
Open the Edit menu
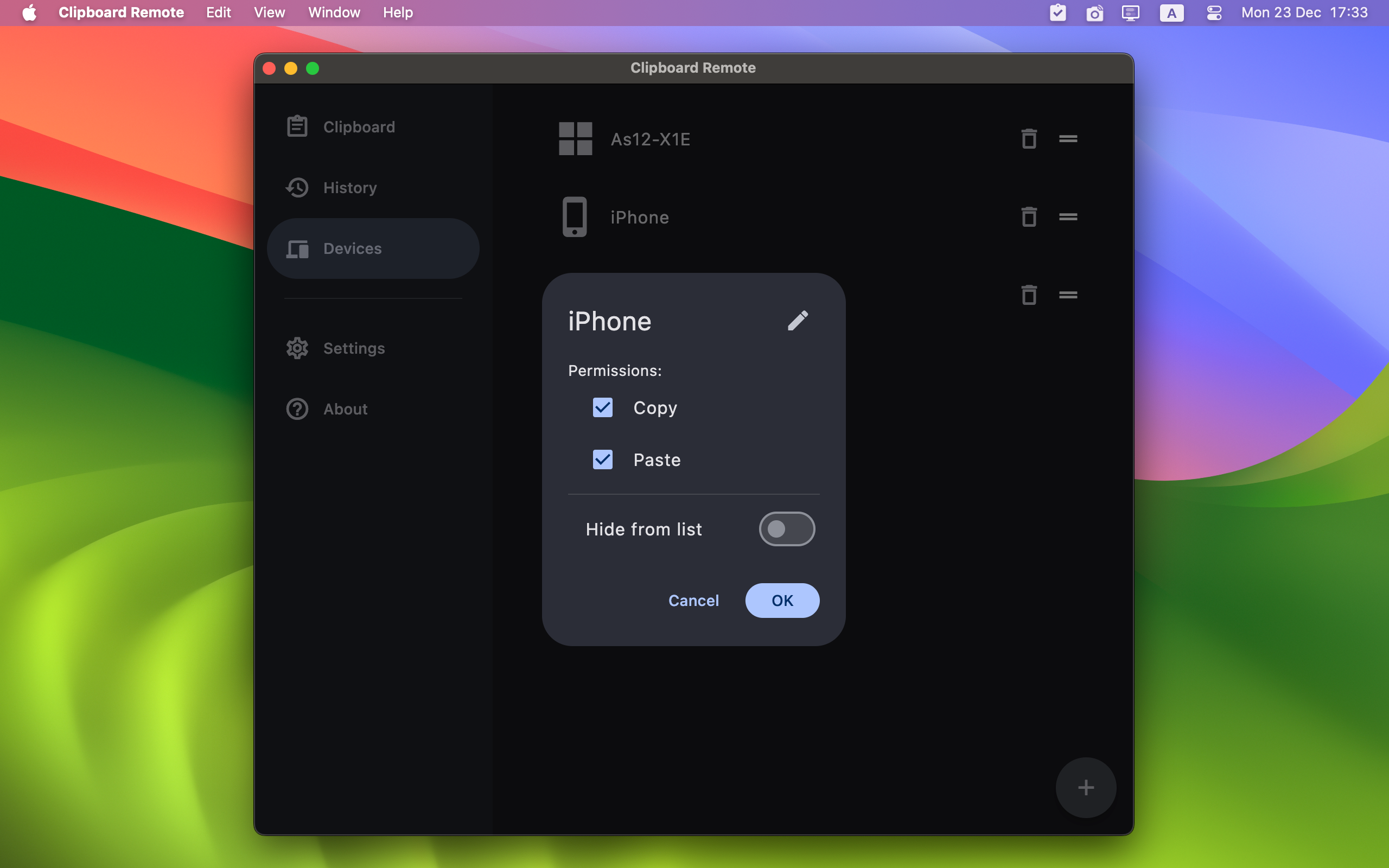(219, 12)
